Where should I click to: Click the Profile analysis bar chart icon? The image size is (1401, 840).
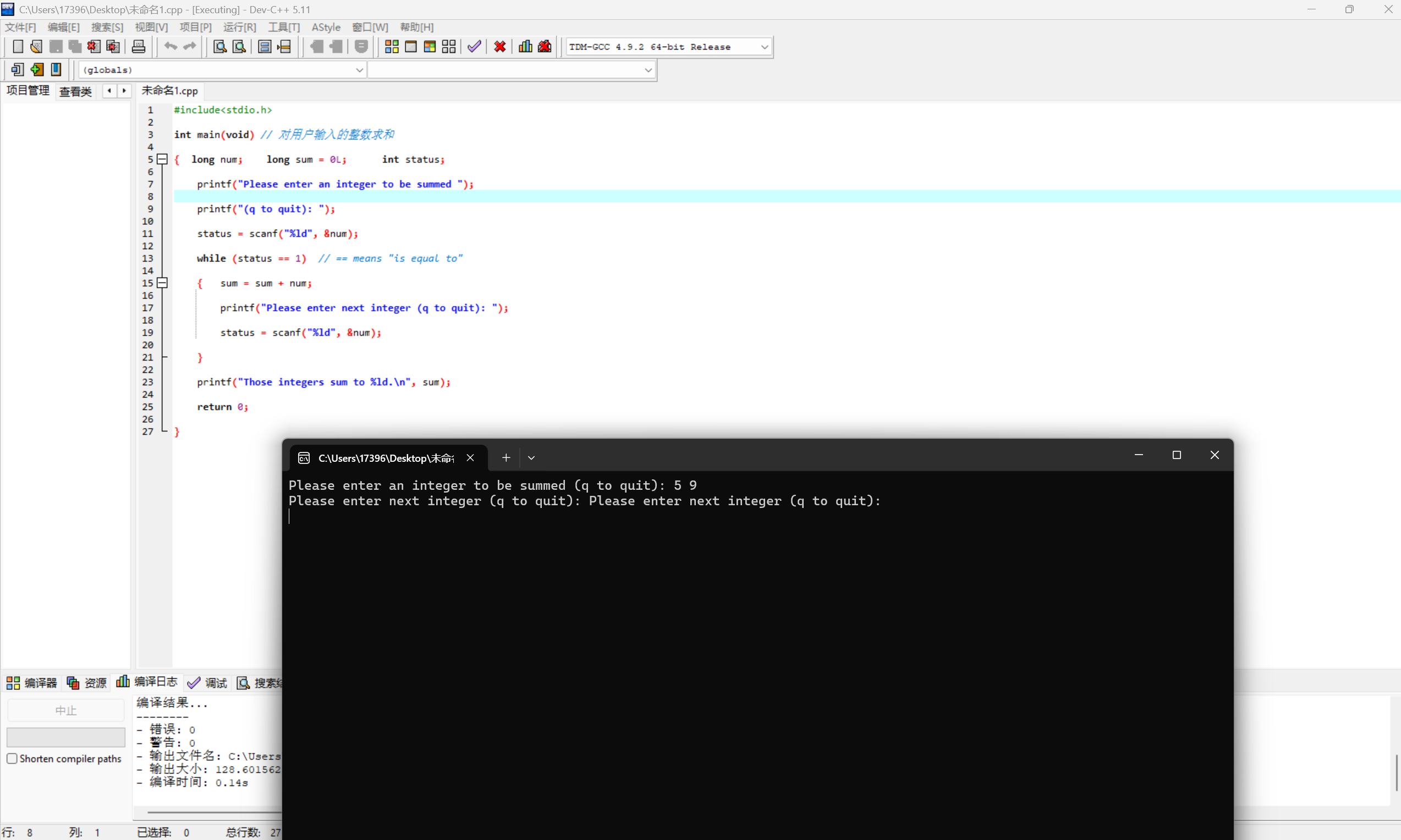(x=525, y=47)
